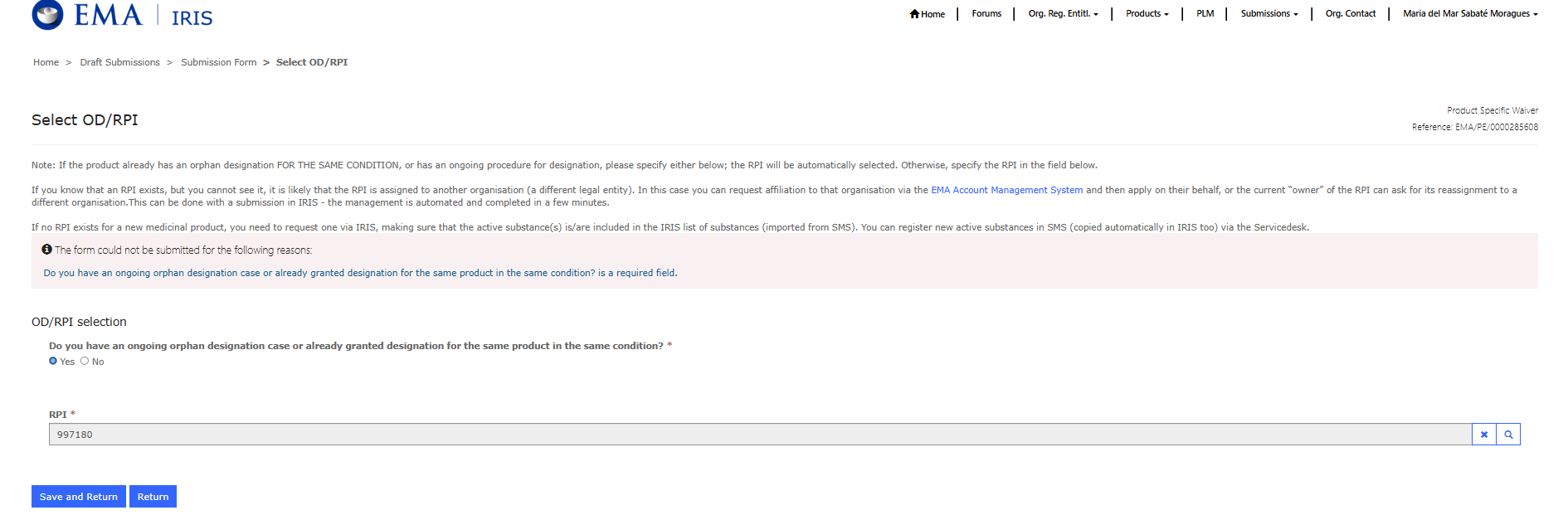Viewport: 1568px width, 515px height.
Task: Open RPI lookup with magnifier icon
Action: [1508, 435]
